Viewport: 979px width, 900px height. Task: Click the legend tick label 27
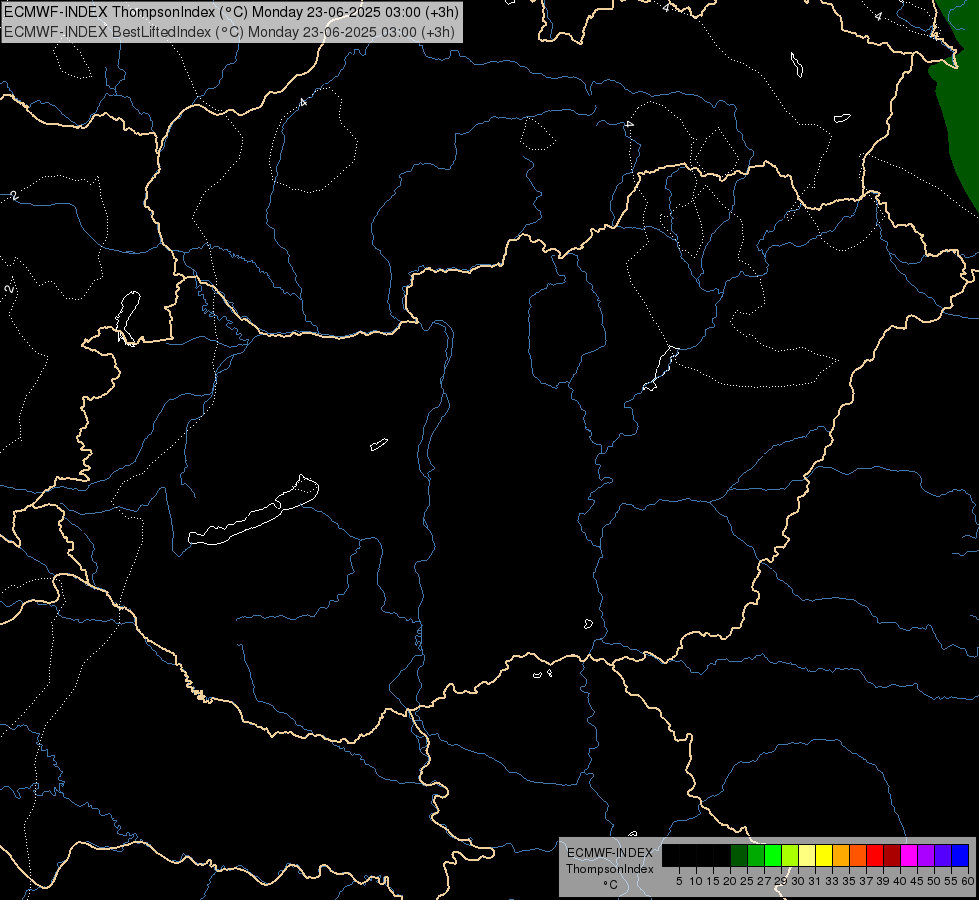click(x=764, y=881)
